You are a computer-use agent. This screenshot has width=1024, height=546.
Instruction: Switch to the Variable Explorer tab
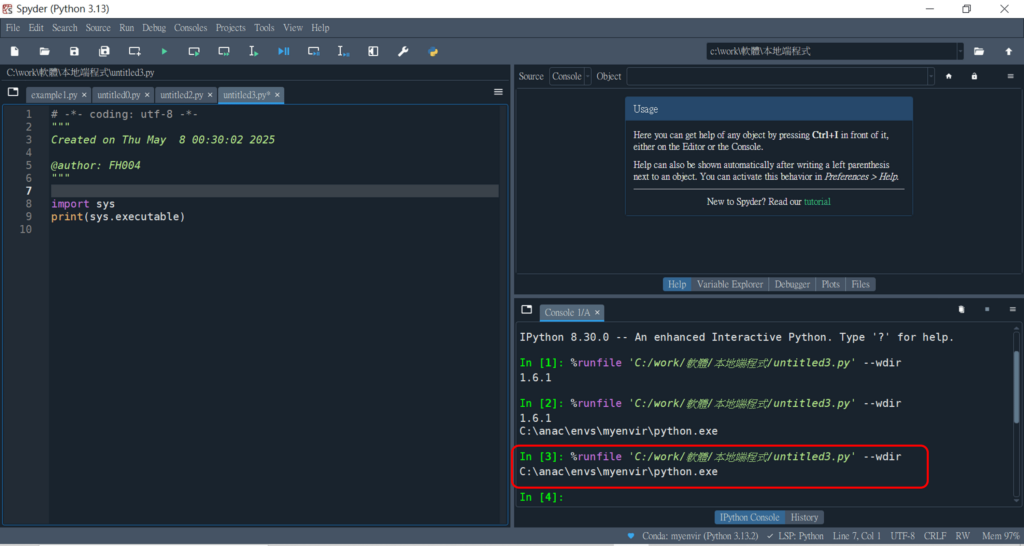pos(730,284)
